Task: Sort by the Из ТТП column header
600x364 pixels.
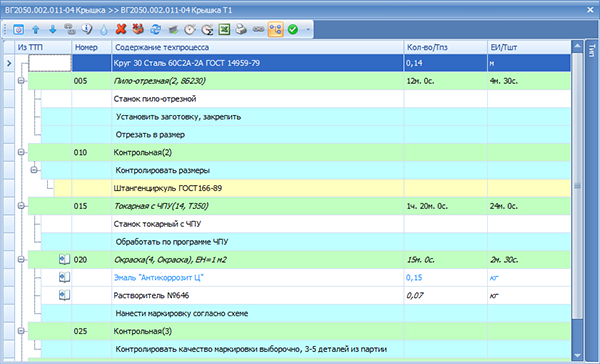Action: (x=43, y=47)
